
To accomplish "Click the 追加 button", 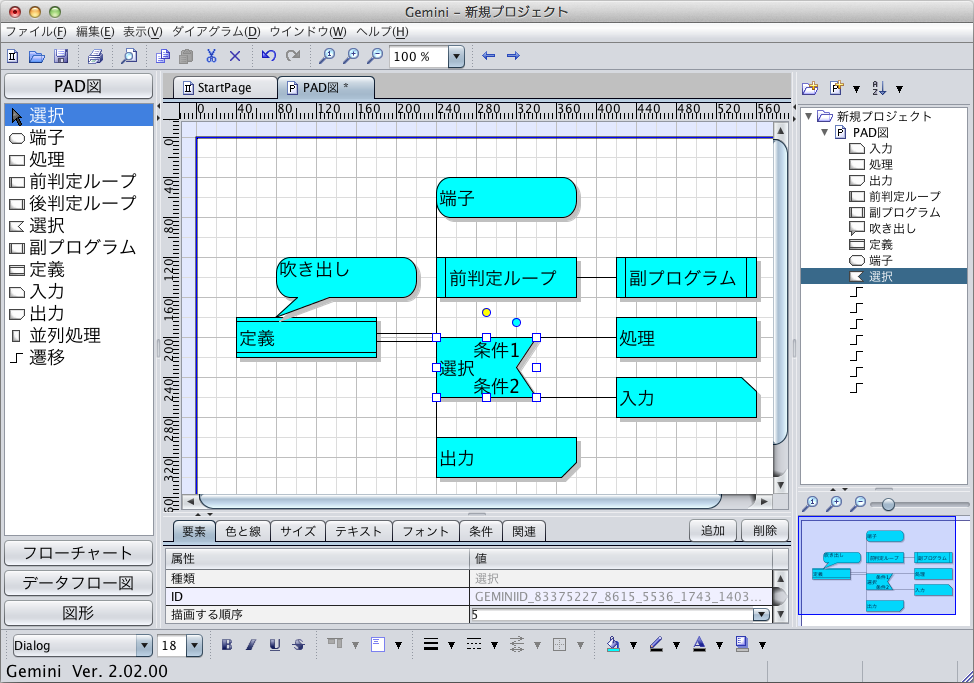I will [x=713, y=531].
